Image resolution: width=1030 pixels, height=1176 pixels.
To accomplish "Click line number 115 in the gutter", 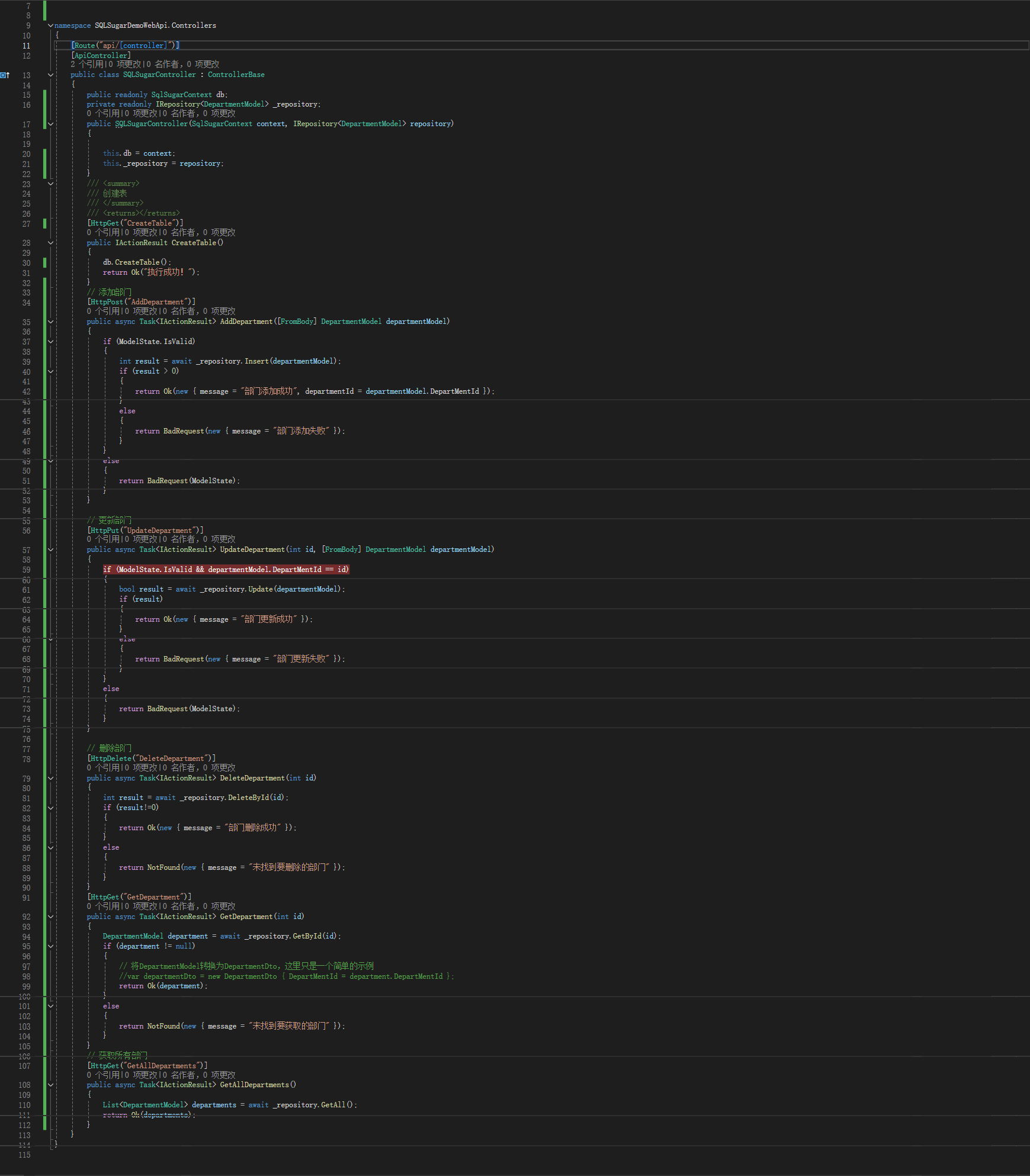I will [24, 1155].
